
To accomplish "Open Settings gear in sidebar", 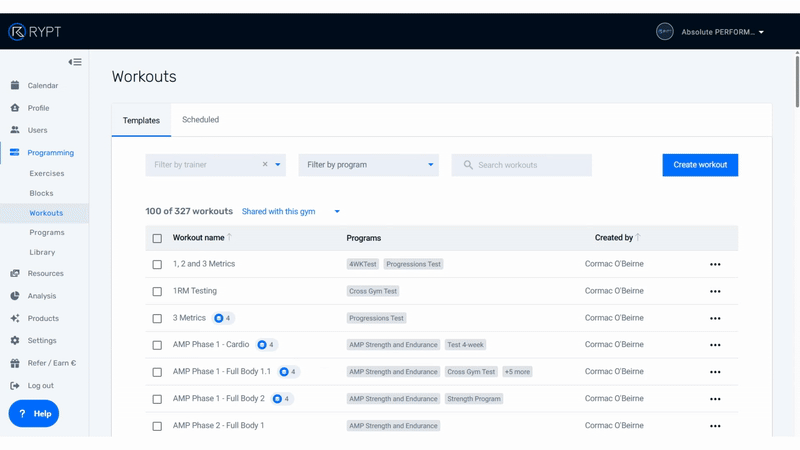I will tap(15, 341).
